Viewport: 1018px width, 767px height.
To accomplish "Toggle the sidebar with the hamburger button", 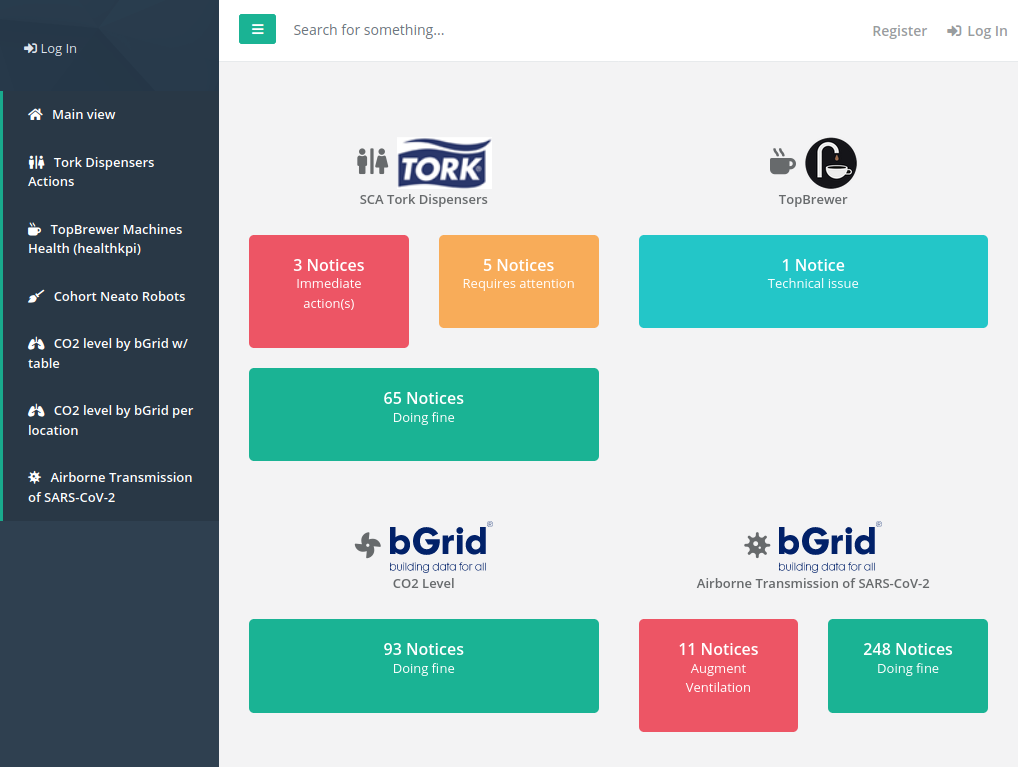I will click(257, 29).
